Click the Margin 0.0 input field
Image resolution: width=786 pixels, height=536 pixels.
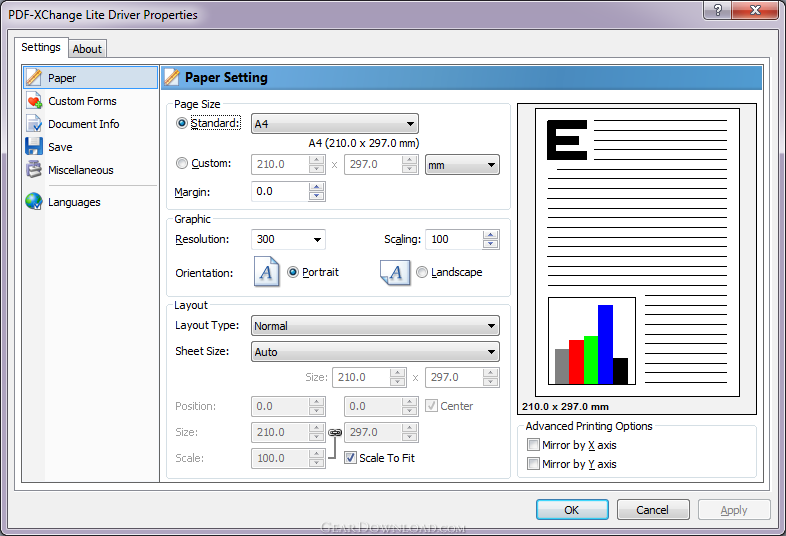[280, 192]
